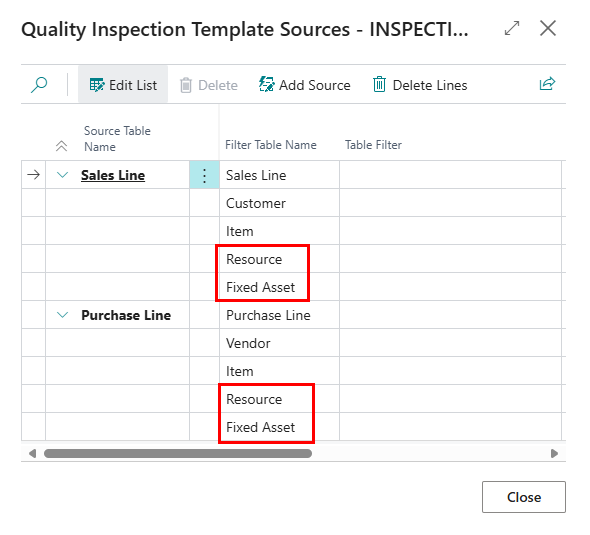
Task: Choose Add Source action
Action: coord(304,85)
